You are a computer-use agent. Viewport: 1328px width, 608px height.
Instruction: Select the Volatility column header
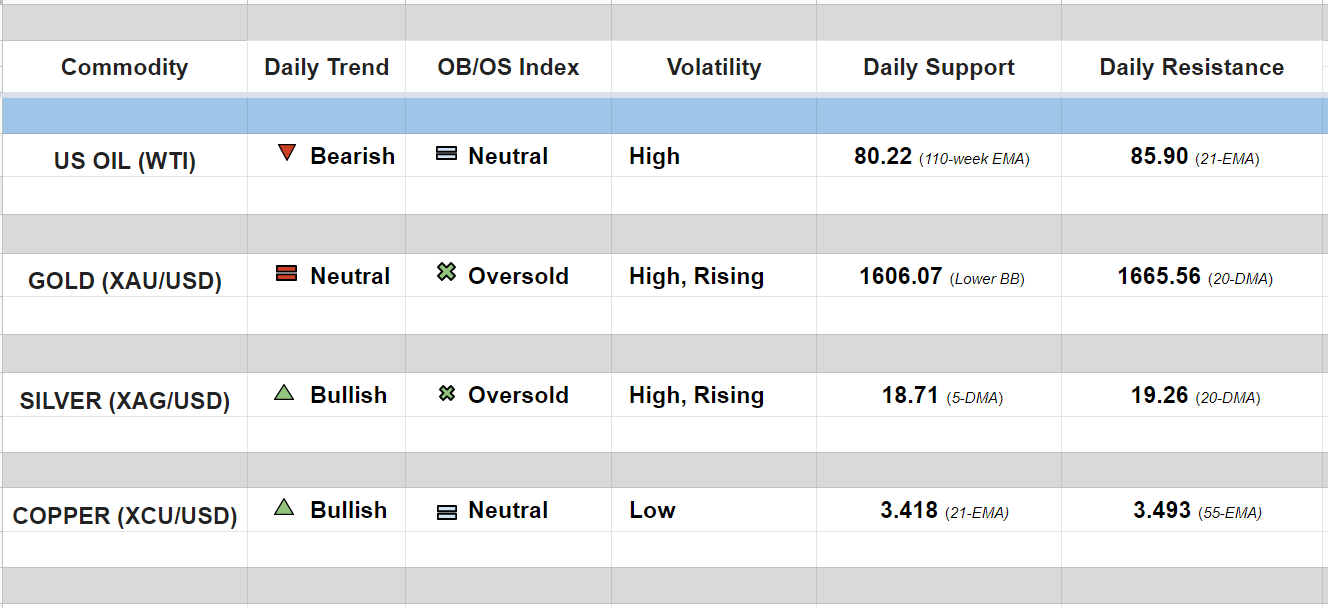click(713, 67)
